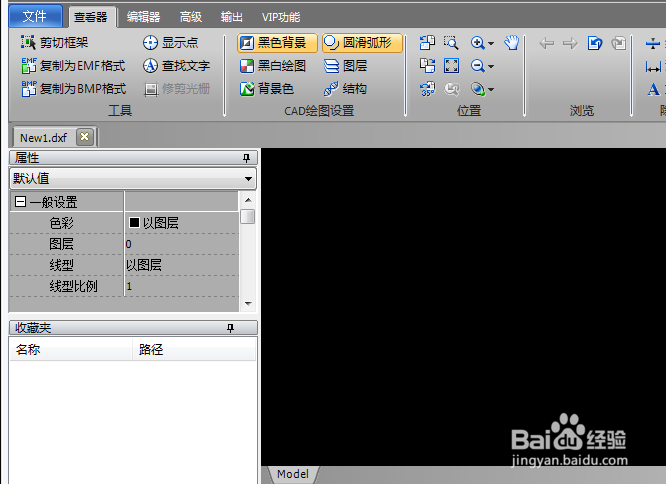The height and width of the screenshot is (484, 666).
Task: Click the back arrow in 浏览
Action: [546, 43]
